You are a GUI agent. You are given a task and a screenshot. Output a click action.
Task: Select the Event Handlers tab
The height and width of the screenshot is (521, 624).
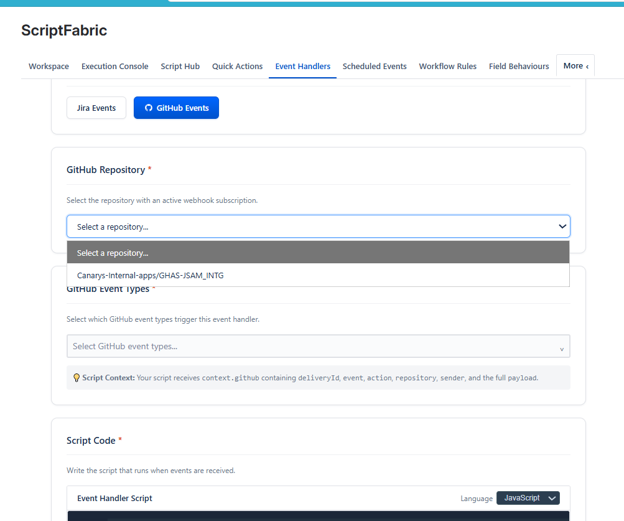pos(302,66)
